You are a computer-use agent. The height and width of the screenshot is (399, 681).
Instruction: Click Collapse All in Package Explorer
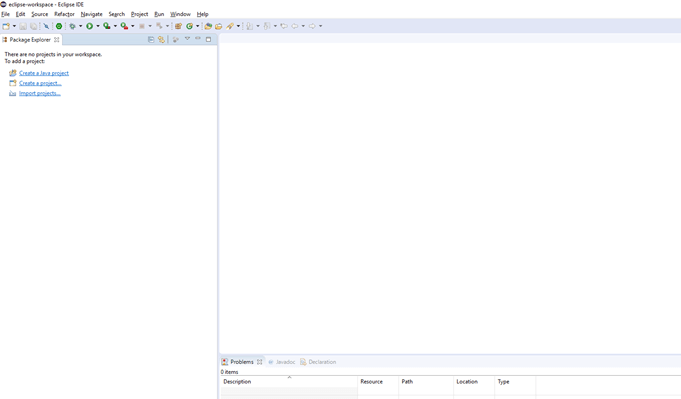click(x=151, y=40)
